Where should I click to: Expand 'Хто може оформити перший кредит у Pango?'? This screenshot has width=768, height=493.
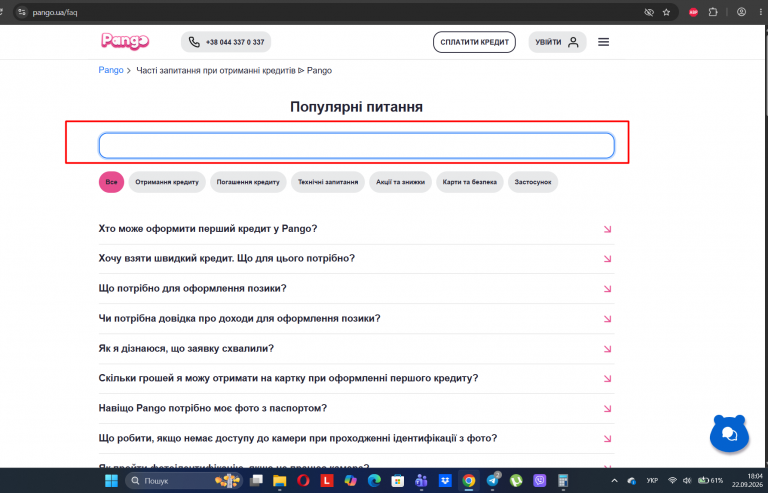356,229
